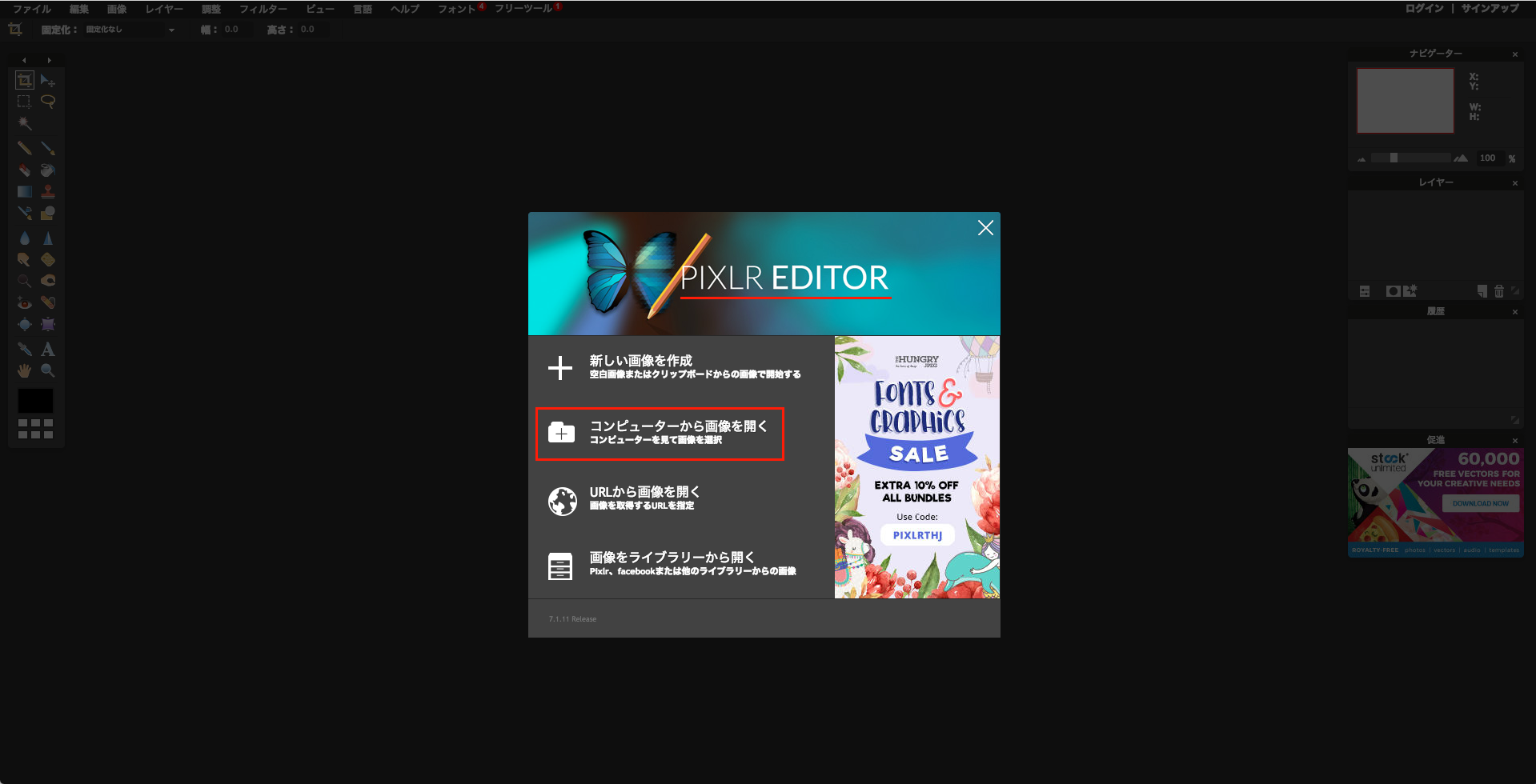The width and height of the screenshot is (1536, 784).
Task: Select the Paint Bucket tool
Action: tap(48, 170)
